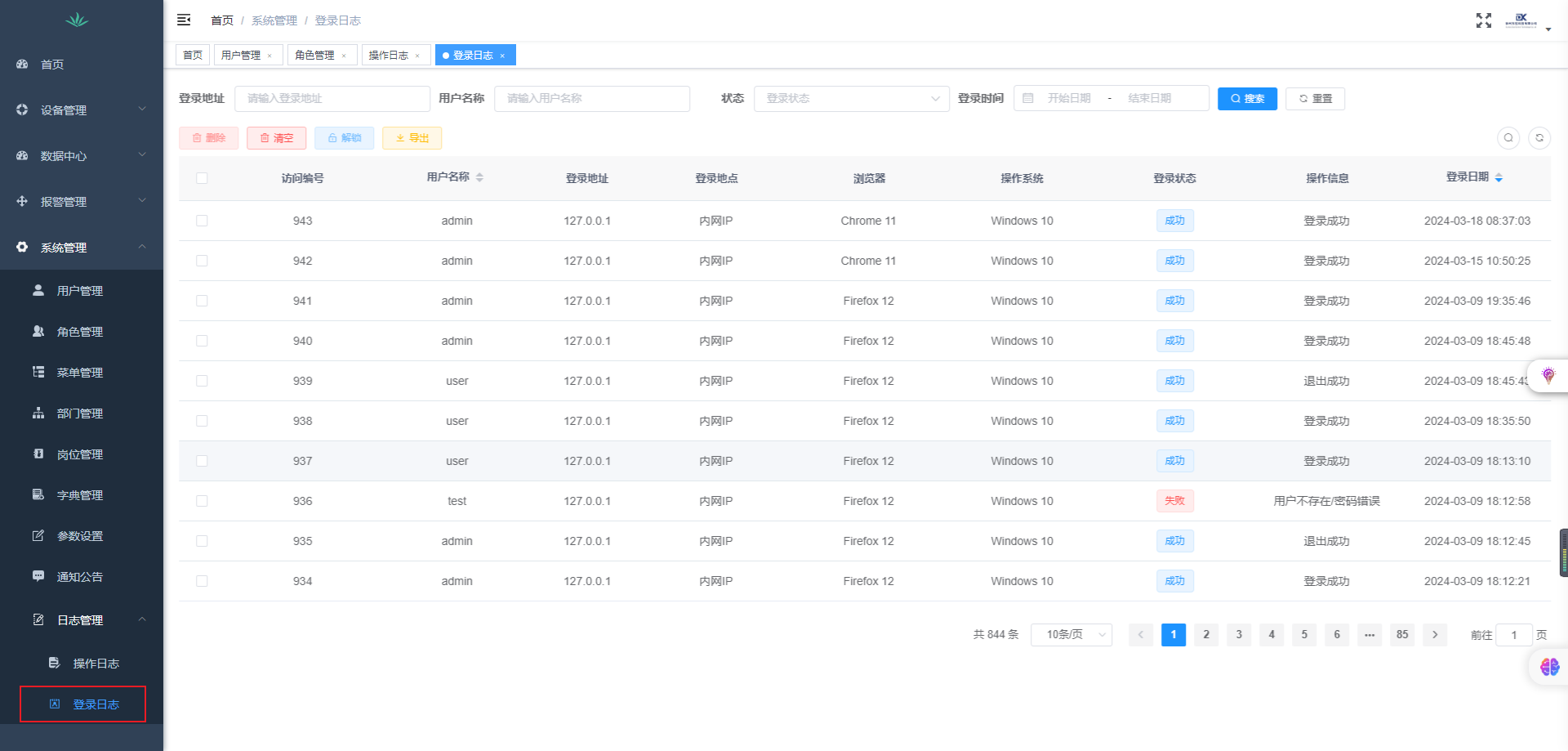1568x751 pixels.
Task: Close the 角色管理 tab
Action: click(x=344, y=56)
